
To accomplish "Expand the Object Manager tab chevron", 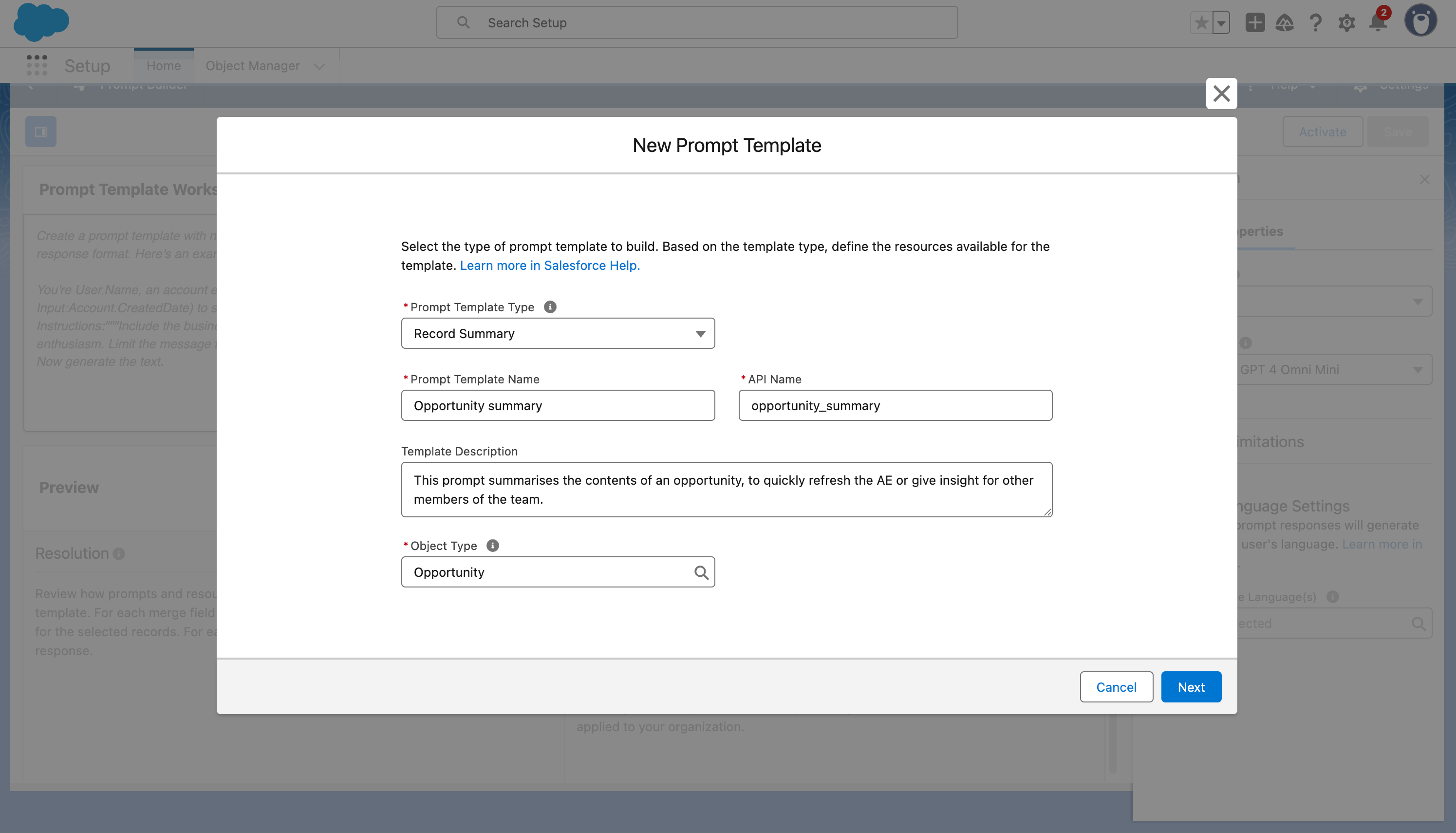I will click(x=319, y=66).
